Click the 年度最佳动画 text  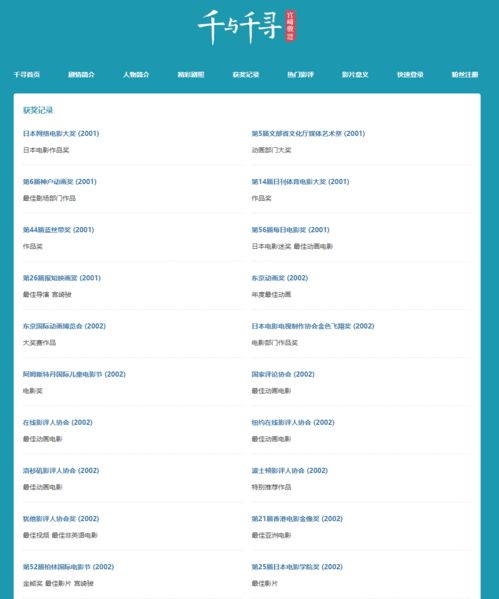271,295
